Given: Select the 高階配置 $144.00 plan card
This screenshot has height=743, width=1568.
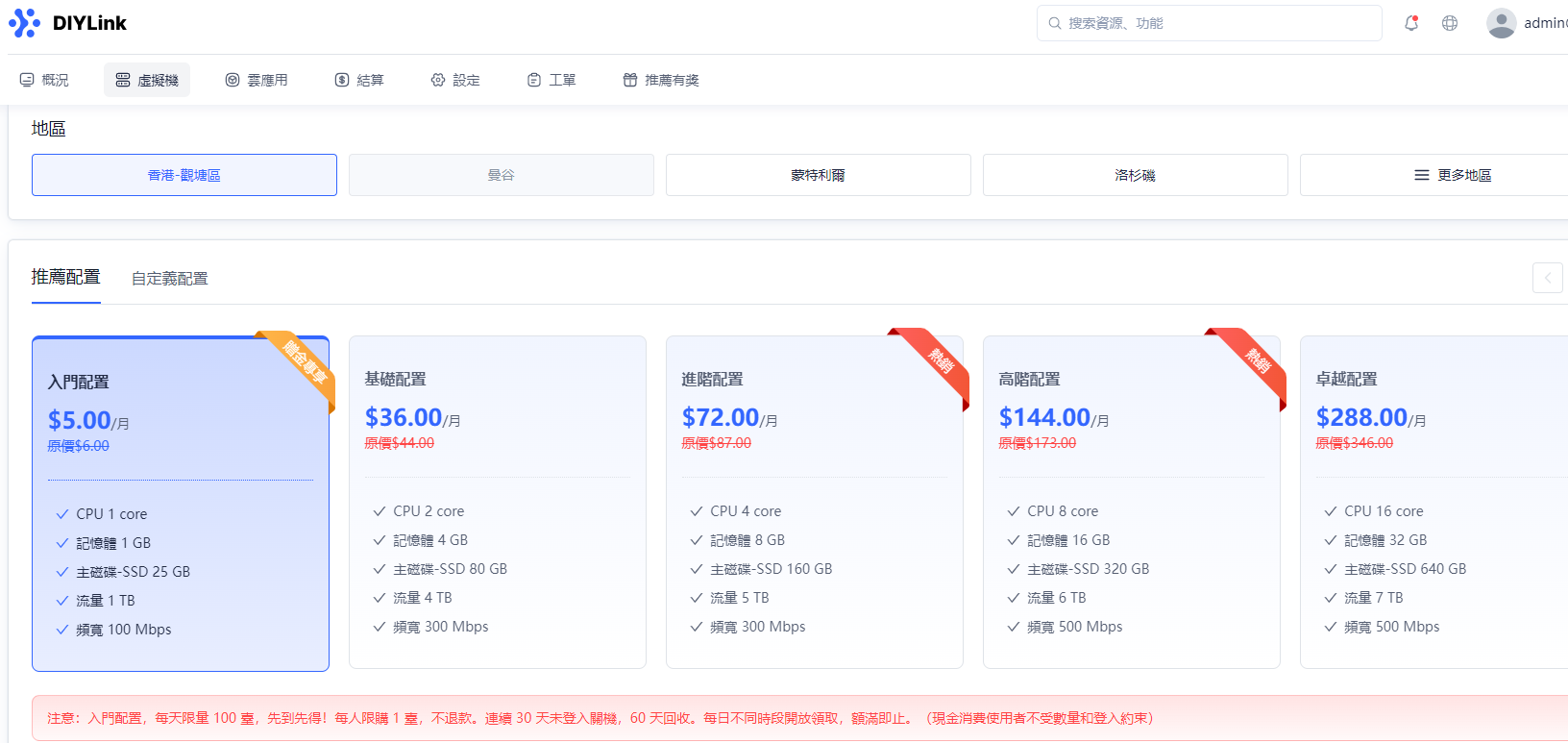Looking at the screenshot, I should [1131, 501].
